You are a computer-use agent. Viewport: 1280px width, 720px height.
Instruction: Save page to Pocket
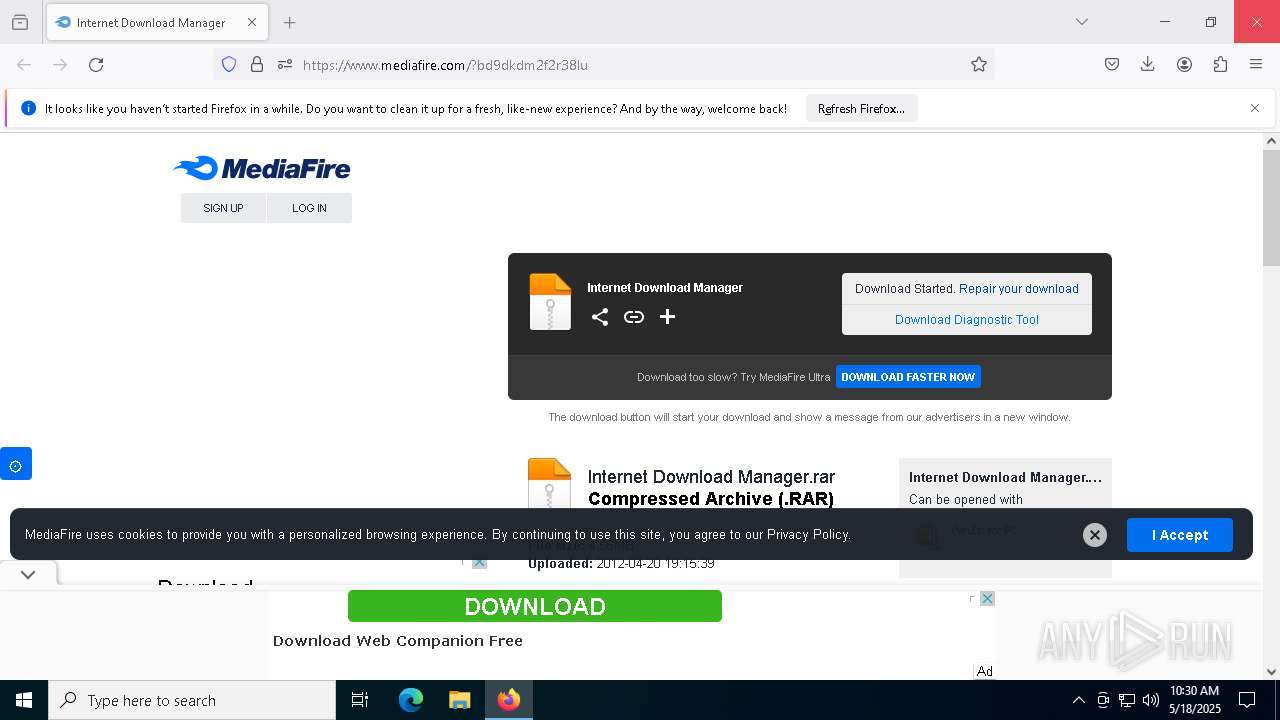1112,64
